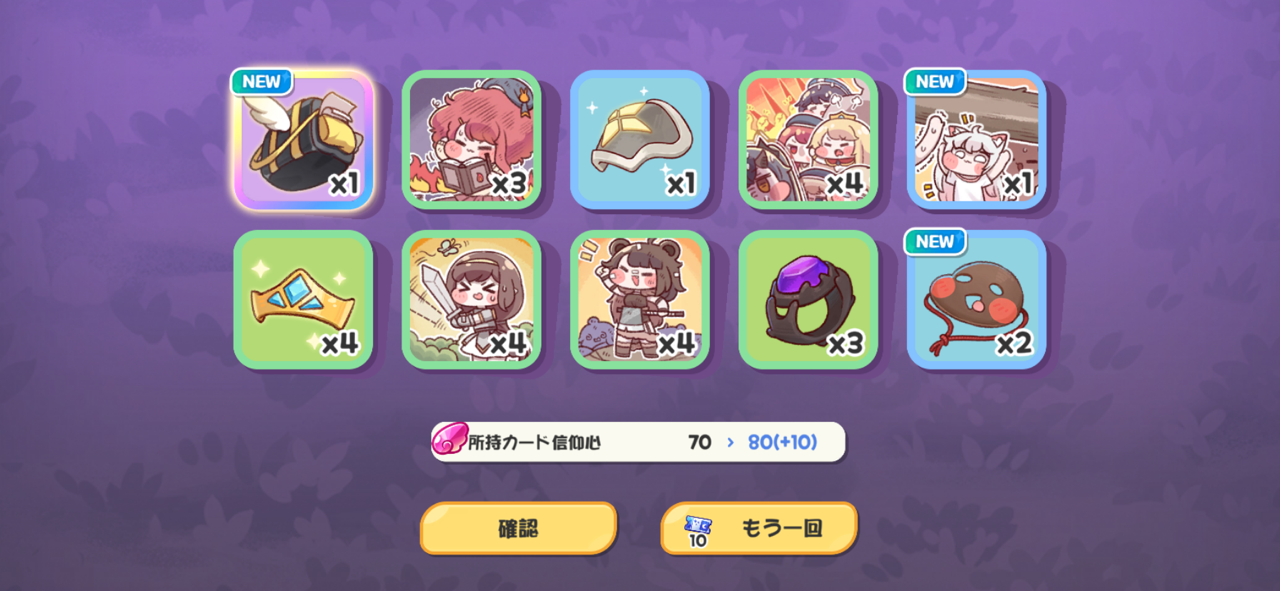Click the ticket icon on draw again button
The height and width of the screenshot is (591, 1280).
coord(698,530)
